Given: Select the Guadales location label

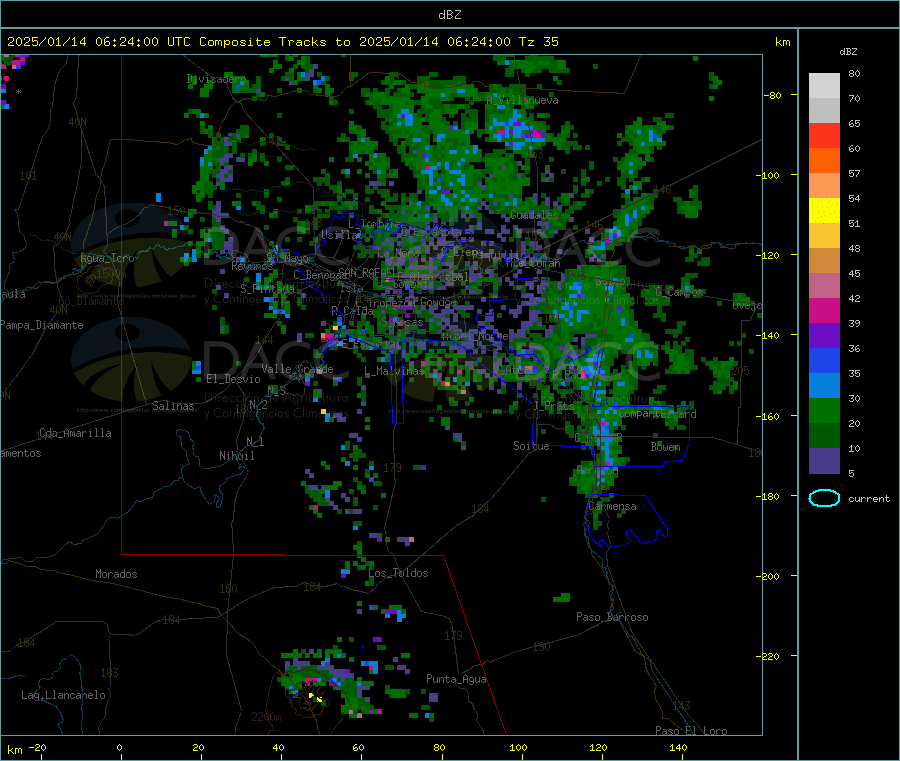Looking at the screenshot, I should [534, 215].
